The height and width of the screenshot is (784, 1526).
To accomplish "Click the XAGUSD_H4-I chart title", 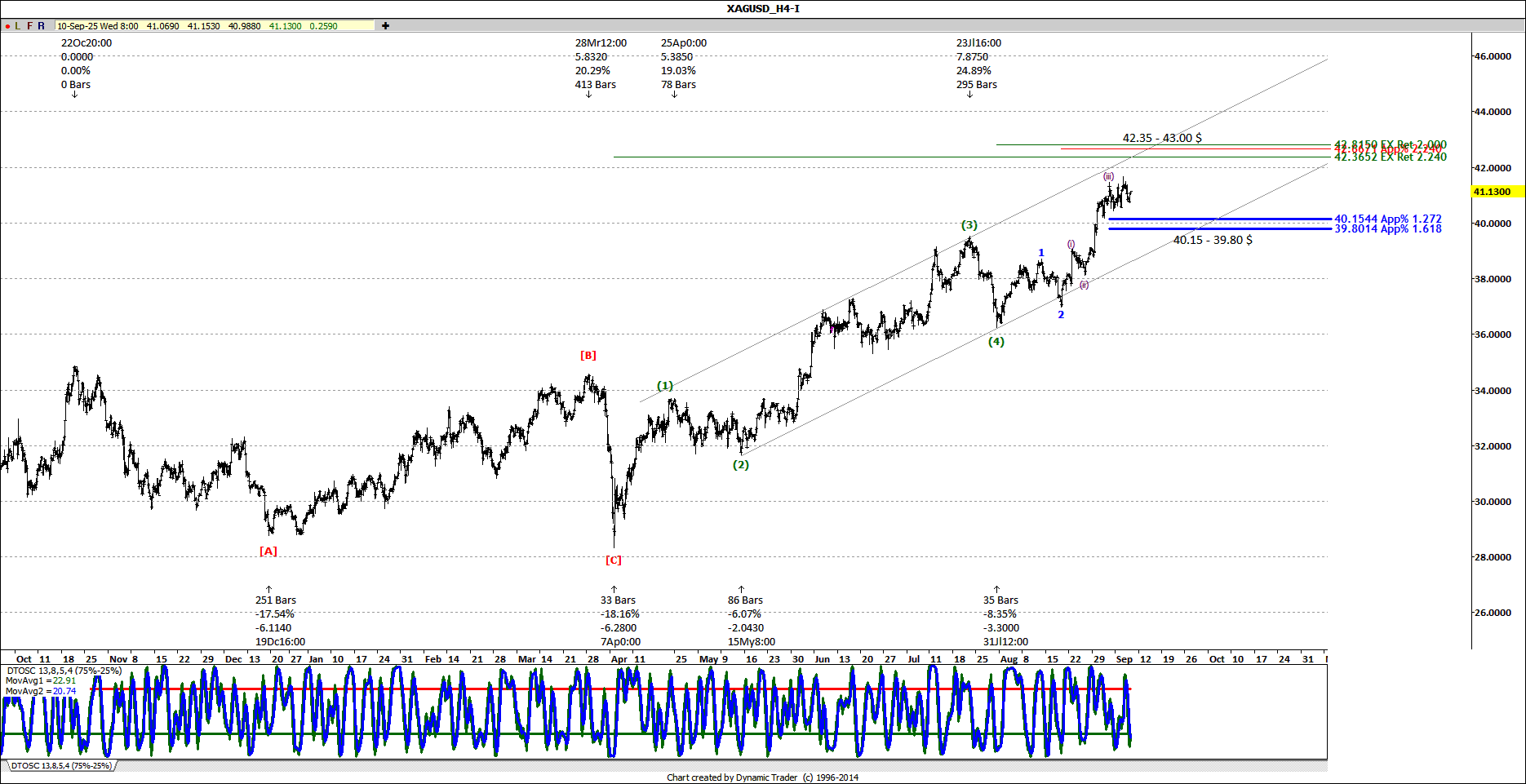I will pyautogui.click(x=762, y=9).
